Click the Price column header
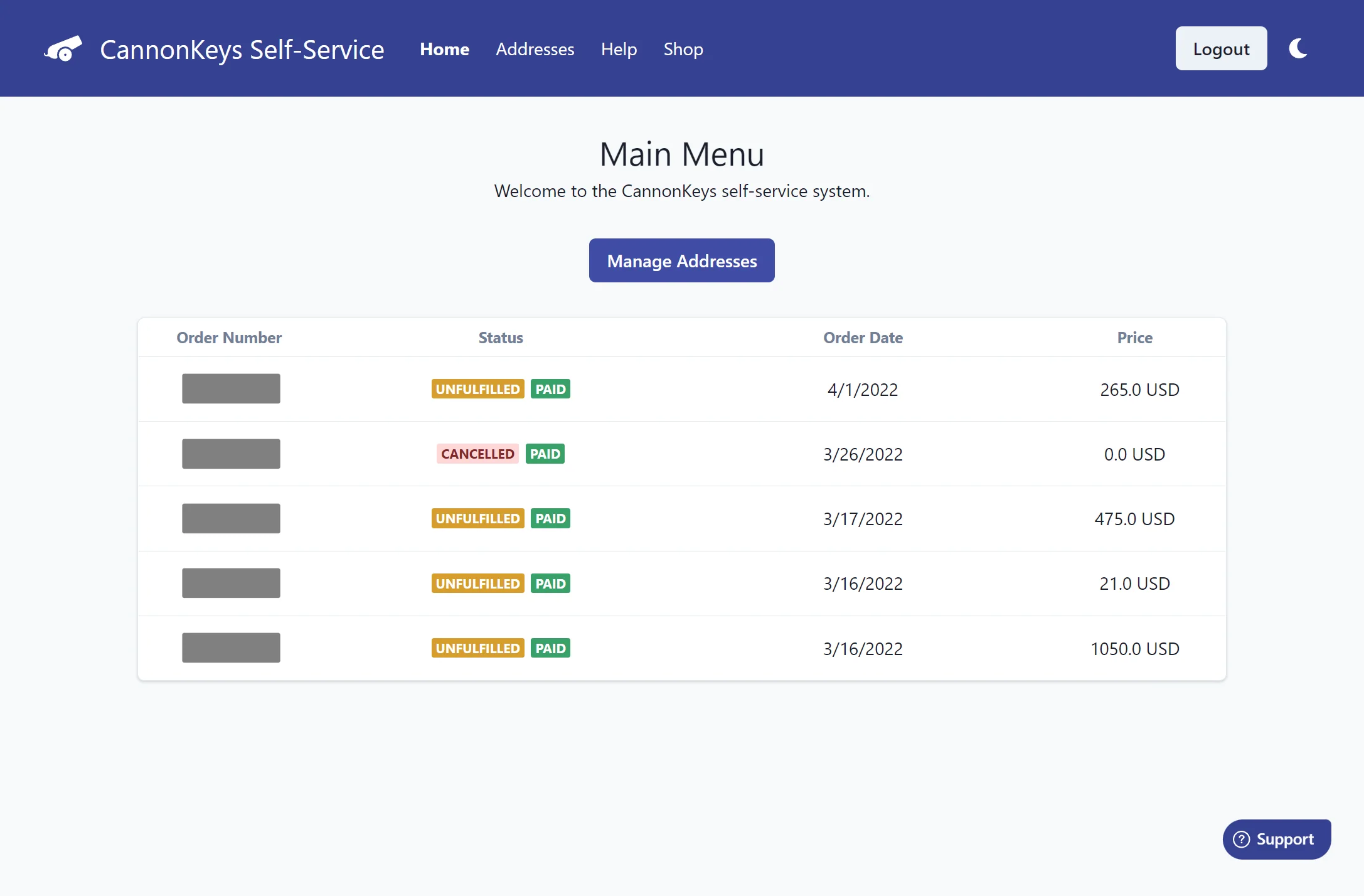 click(1134, 338)
